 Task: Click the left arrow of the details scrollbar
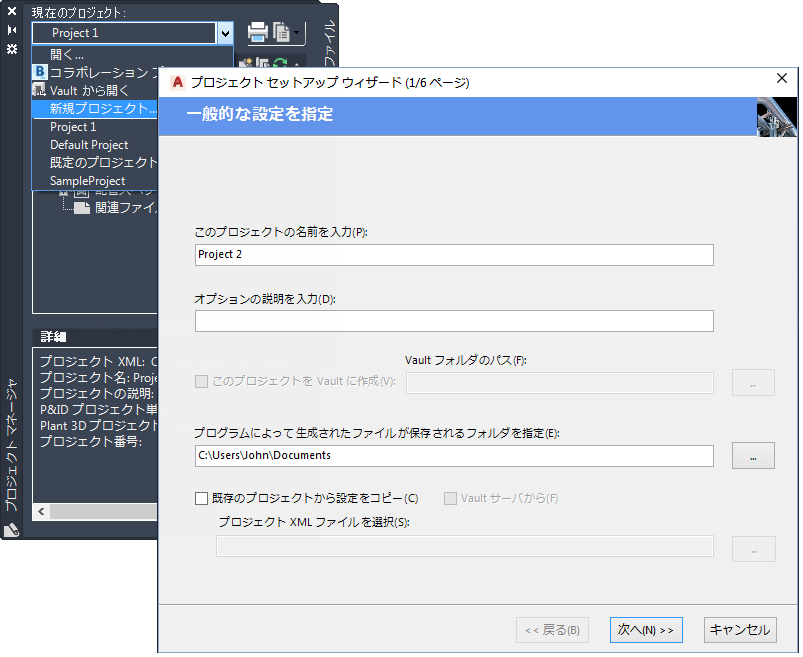click(41, 511)
